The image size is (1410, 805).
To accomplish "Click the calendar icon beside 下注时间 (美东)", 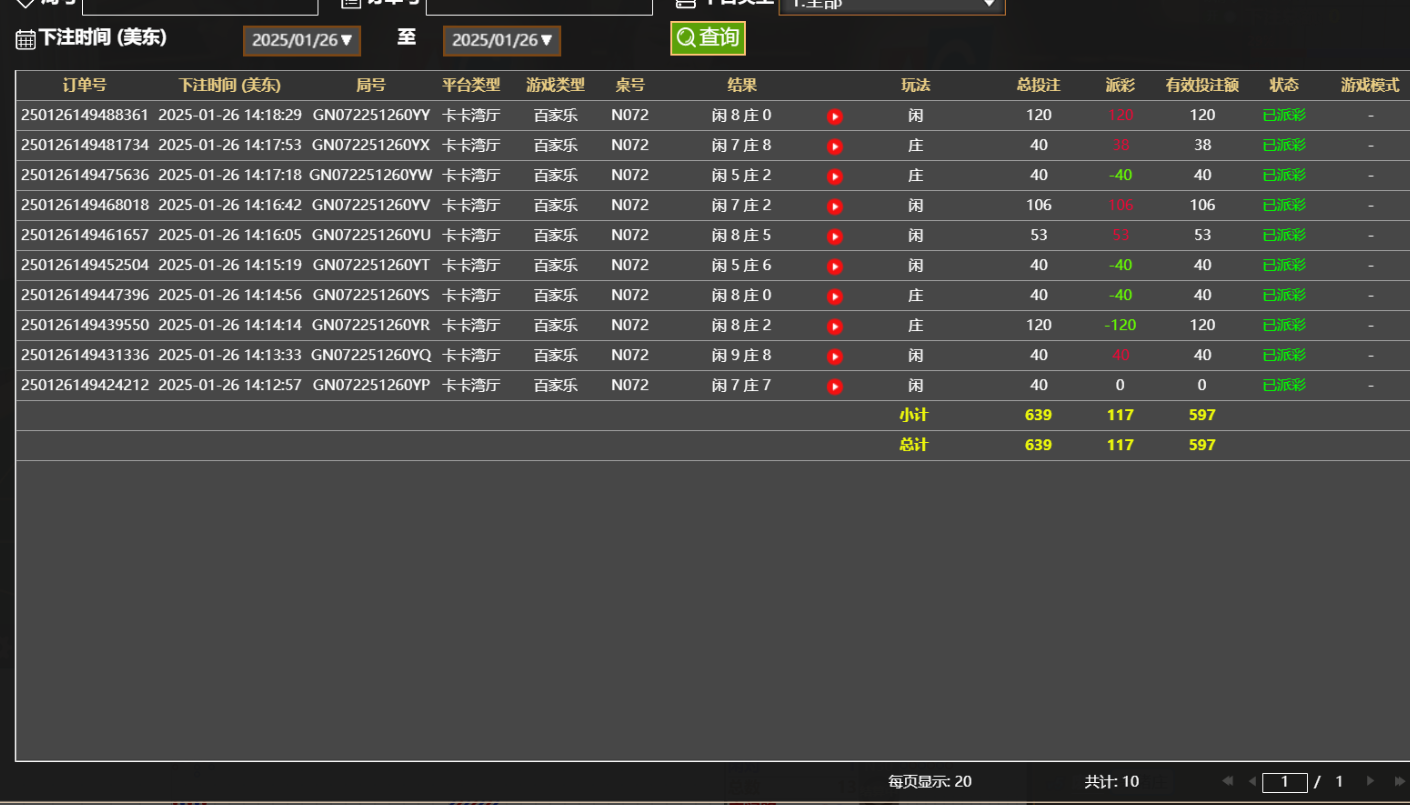I will coord(25,38).
